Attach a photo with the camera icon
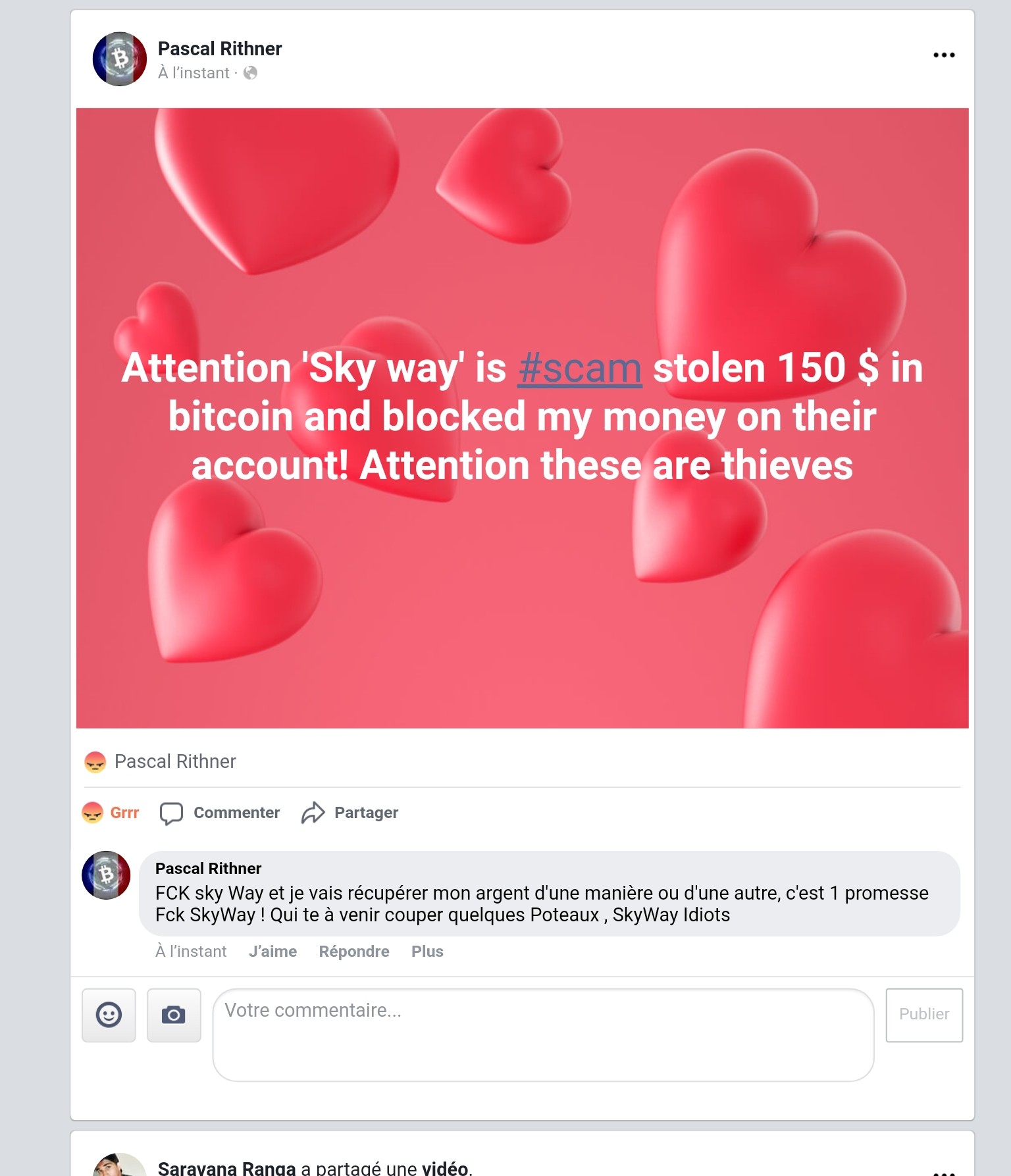The width and height of the screenshot is (1011, 1176). 174,1015
